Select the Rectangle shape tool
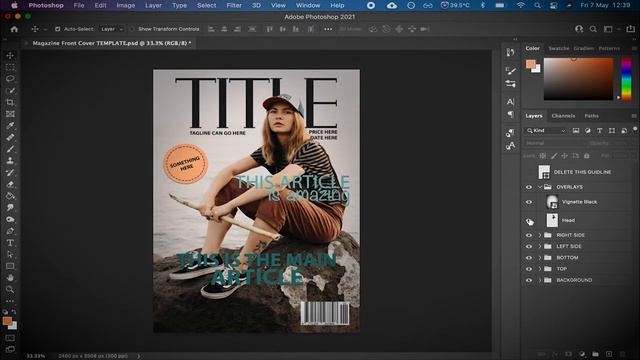 10,266
